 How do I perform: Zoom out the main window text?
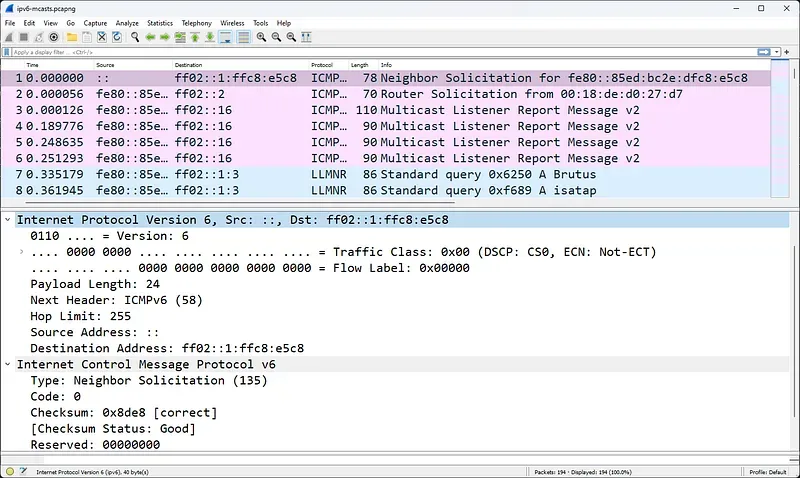coord(276,37)
